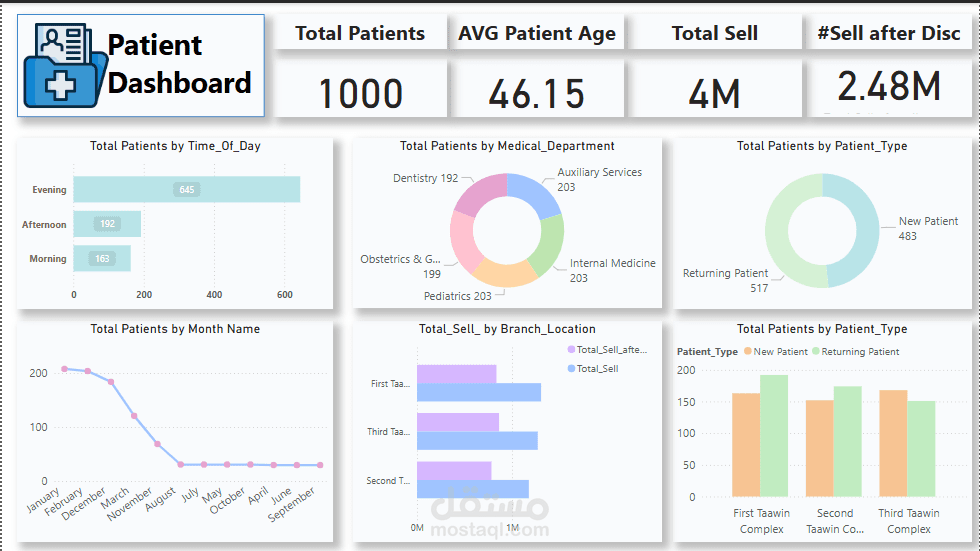Screen dimensions: 980x551
Task: Click the Total_Sell legend marker dot
Action: point(571,369)
